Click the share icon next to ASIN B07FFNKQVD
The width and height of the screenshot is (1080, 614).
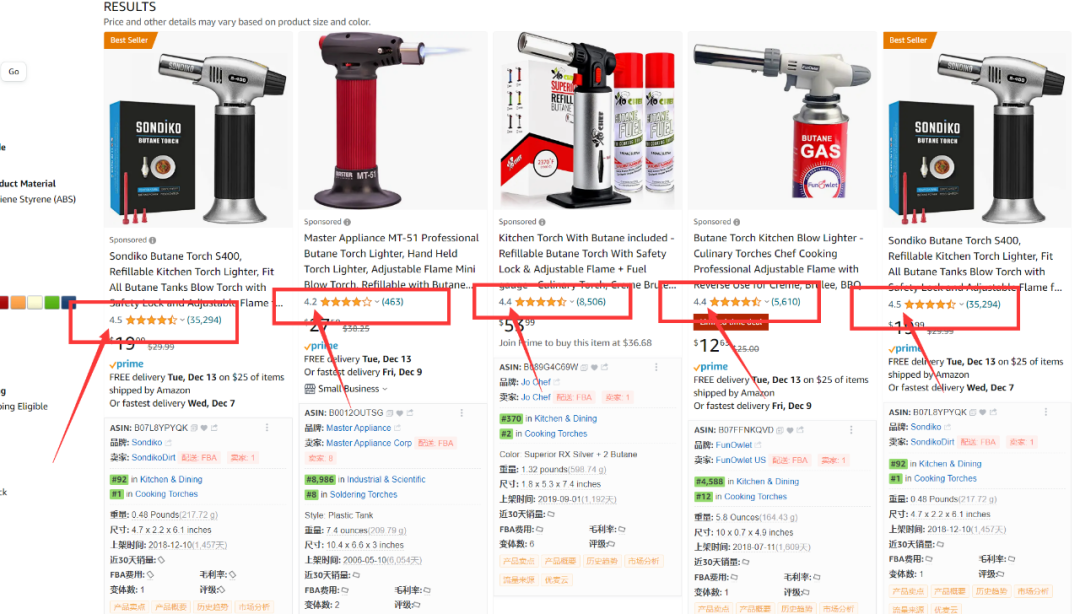coord(800,430)
